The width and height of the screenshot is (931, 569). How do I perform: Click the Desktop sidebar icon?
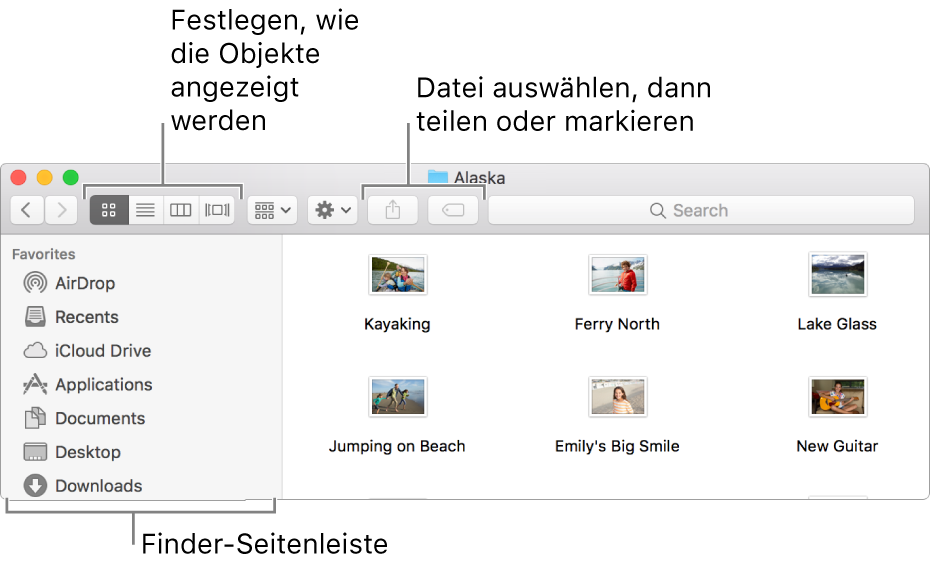[35, 452]
